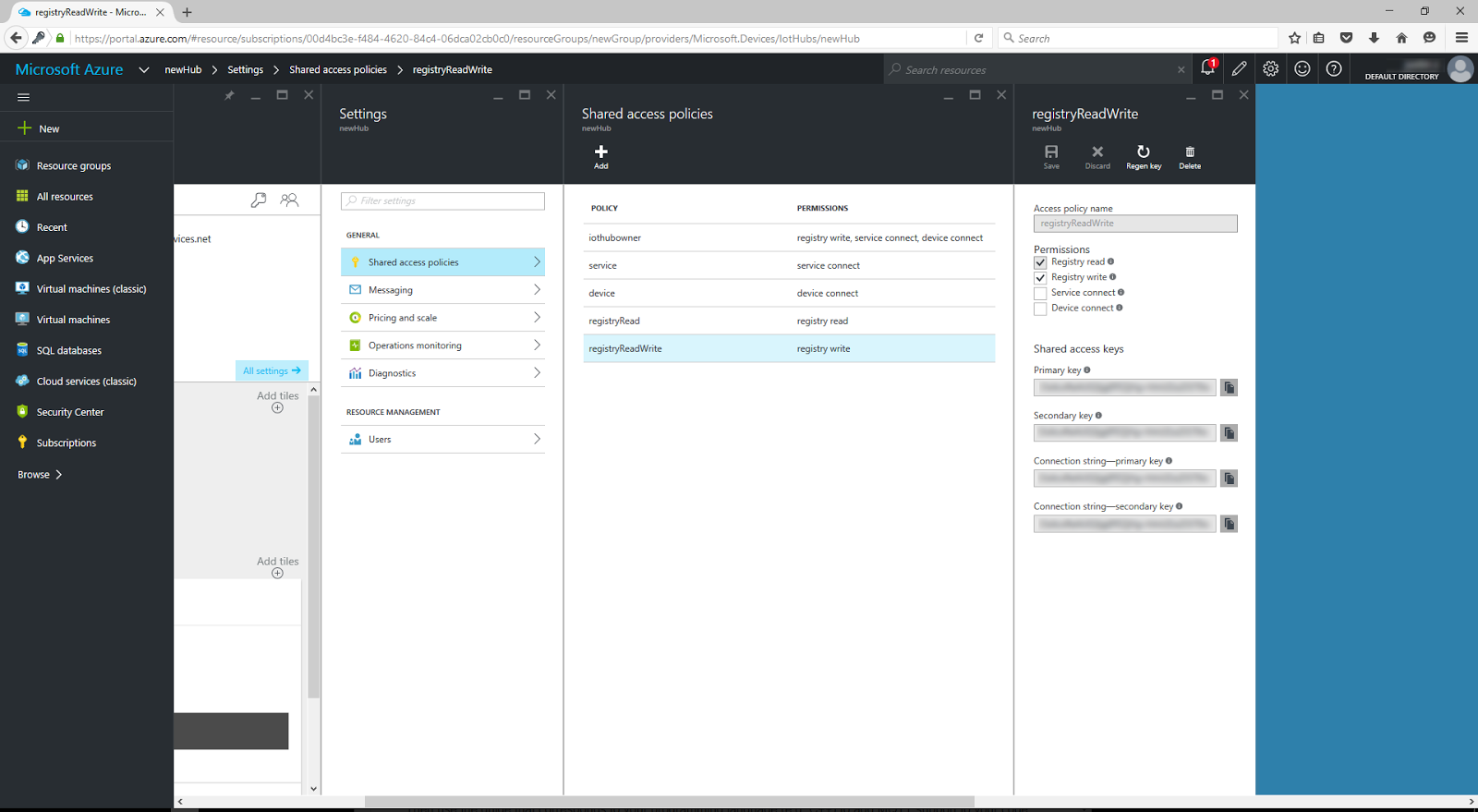Image resolution: width=1478 pixels, height=812 pixels.
Task: Click the Firefox Search box
Action: point(1139,38)
